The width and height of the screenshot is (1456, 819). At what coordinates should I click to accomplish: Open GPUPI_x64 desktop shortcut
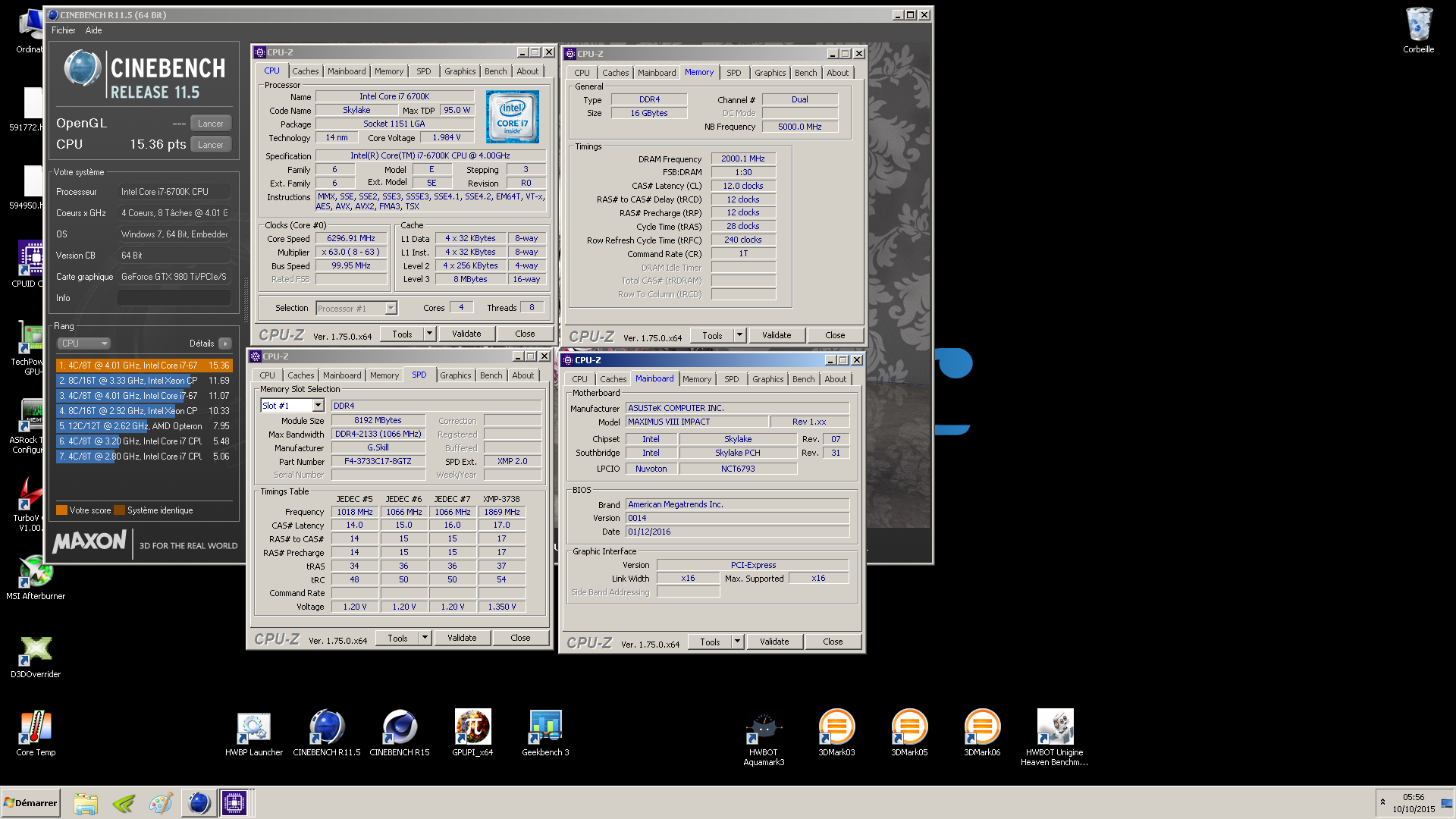coord(472,733)
